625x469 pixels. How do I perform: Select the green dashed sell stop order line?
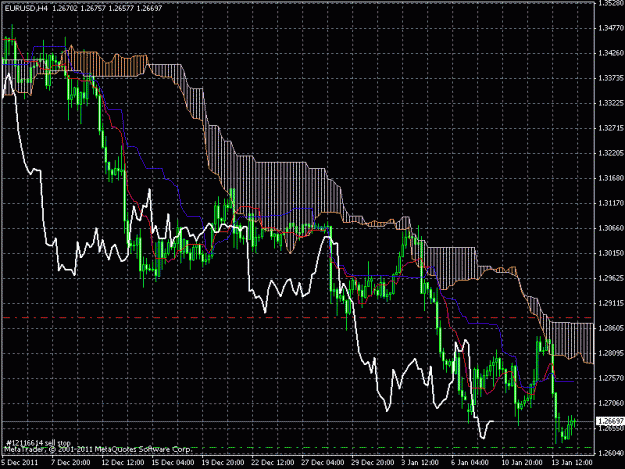pos(297,447)
